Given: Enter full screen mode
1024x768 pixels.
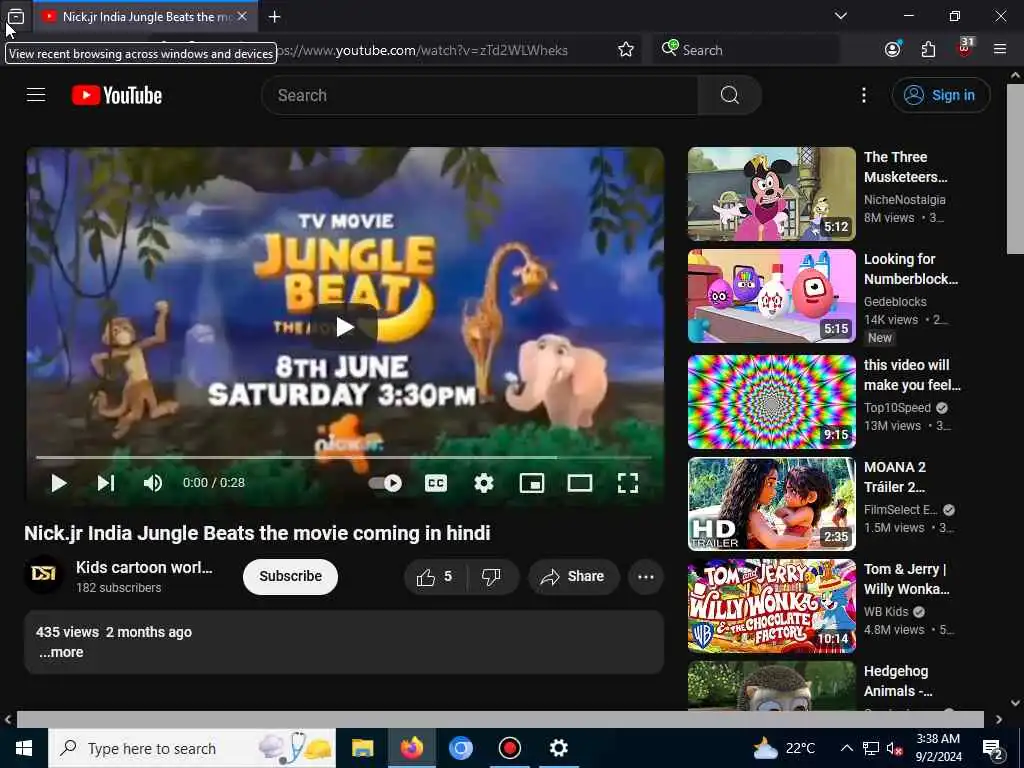Looking at the screenshot, I should click(628, 483).
